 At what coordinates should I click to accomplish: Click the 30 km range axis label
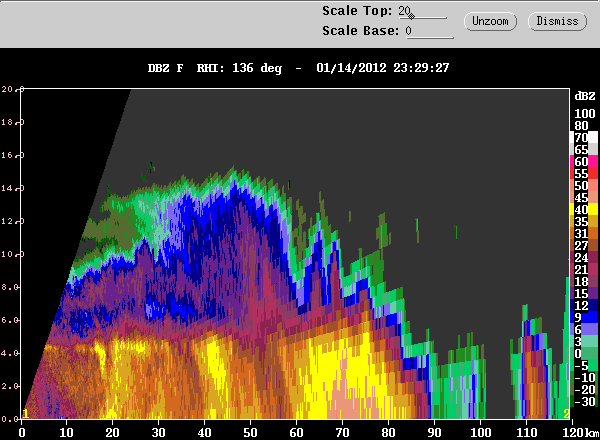tap(158, 433)
